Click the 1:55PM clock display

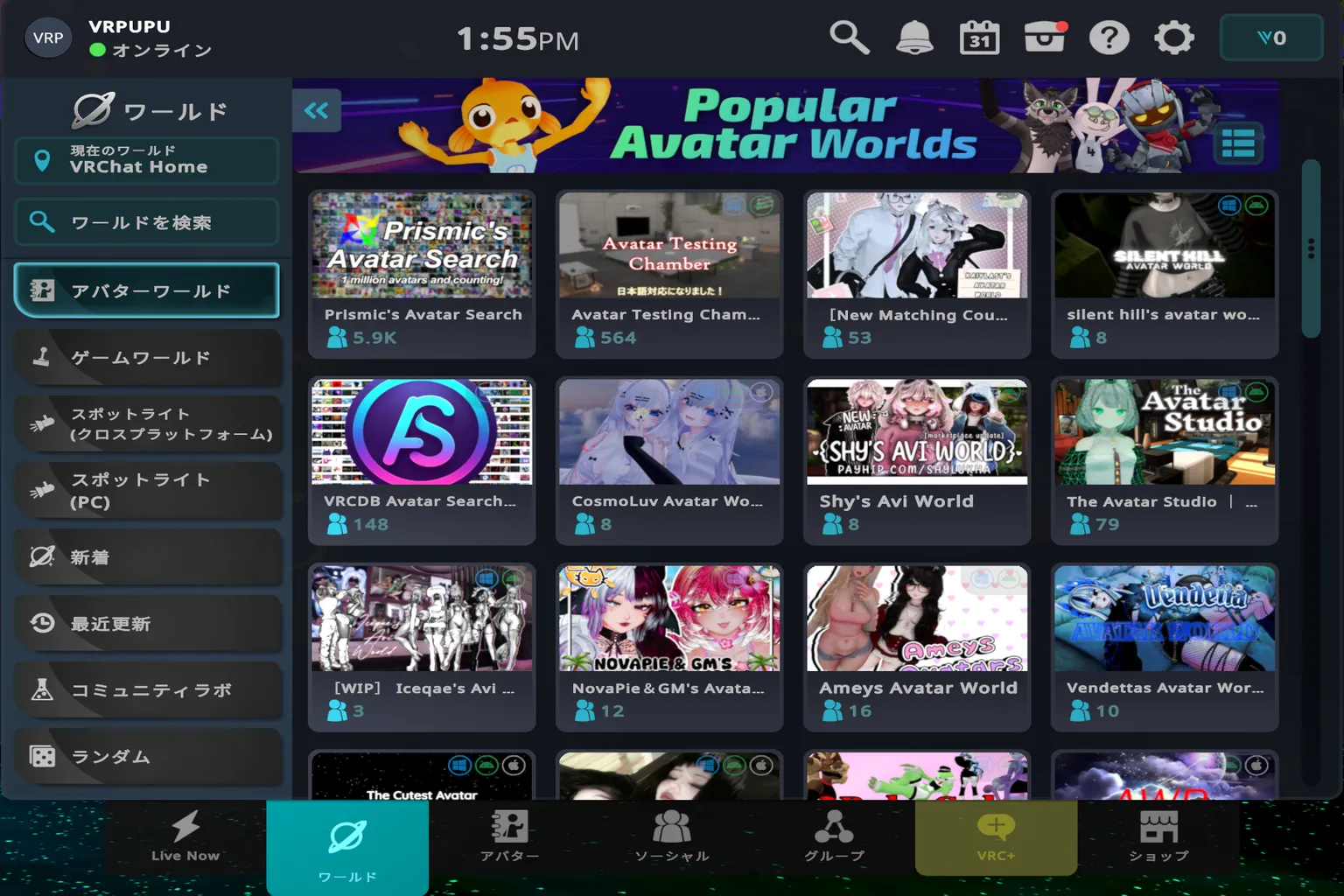(518, 38)
